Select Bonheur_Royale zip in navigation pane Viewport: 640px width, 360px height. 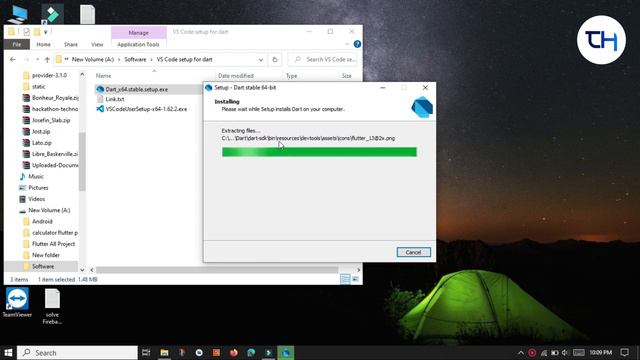55,98
